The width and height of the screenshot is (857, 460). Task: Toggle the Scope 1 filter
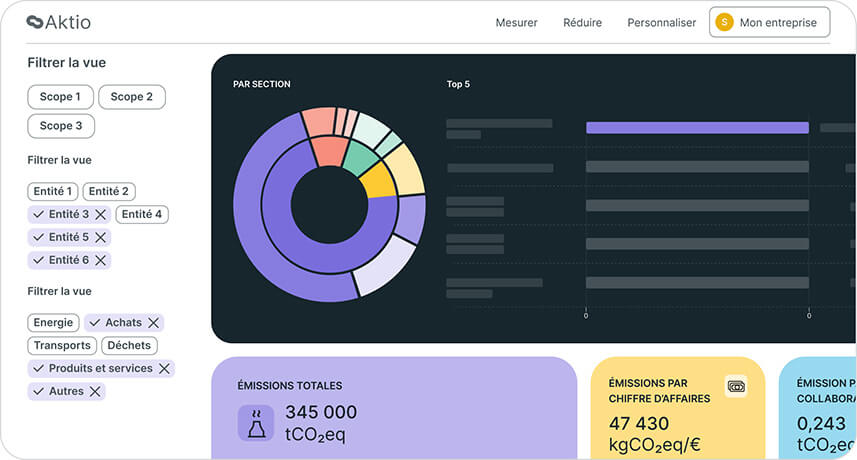(x=60, y=97)
